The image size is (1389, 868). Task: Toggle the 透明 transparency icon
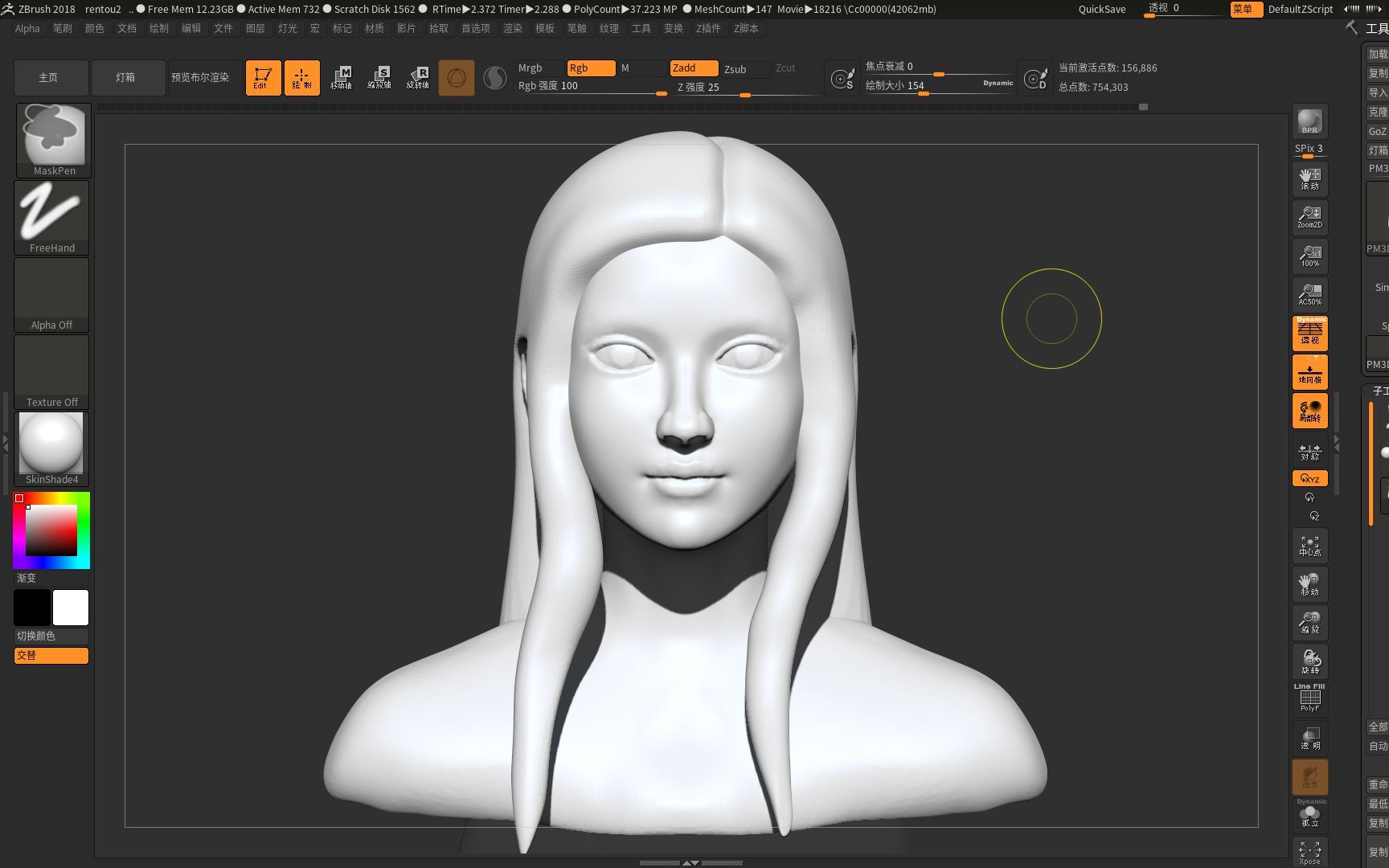pyautogui.click(x=1309, y=739)
